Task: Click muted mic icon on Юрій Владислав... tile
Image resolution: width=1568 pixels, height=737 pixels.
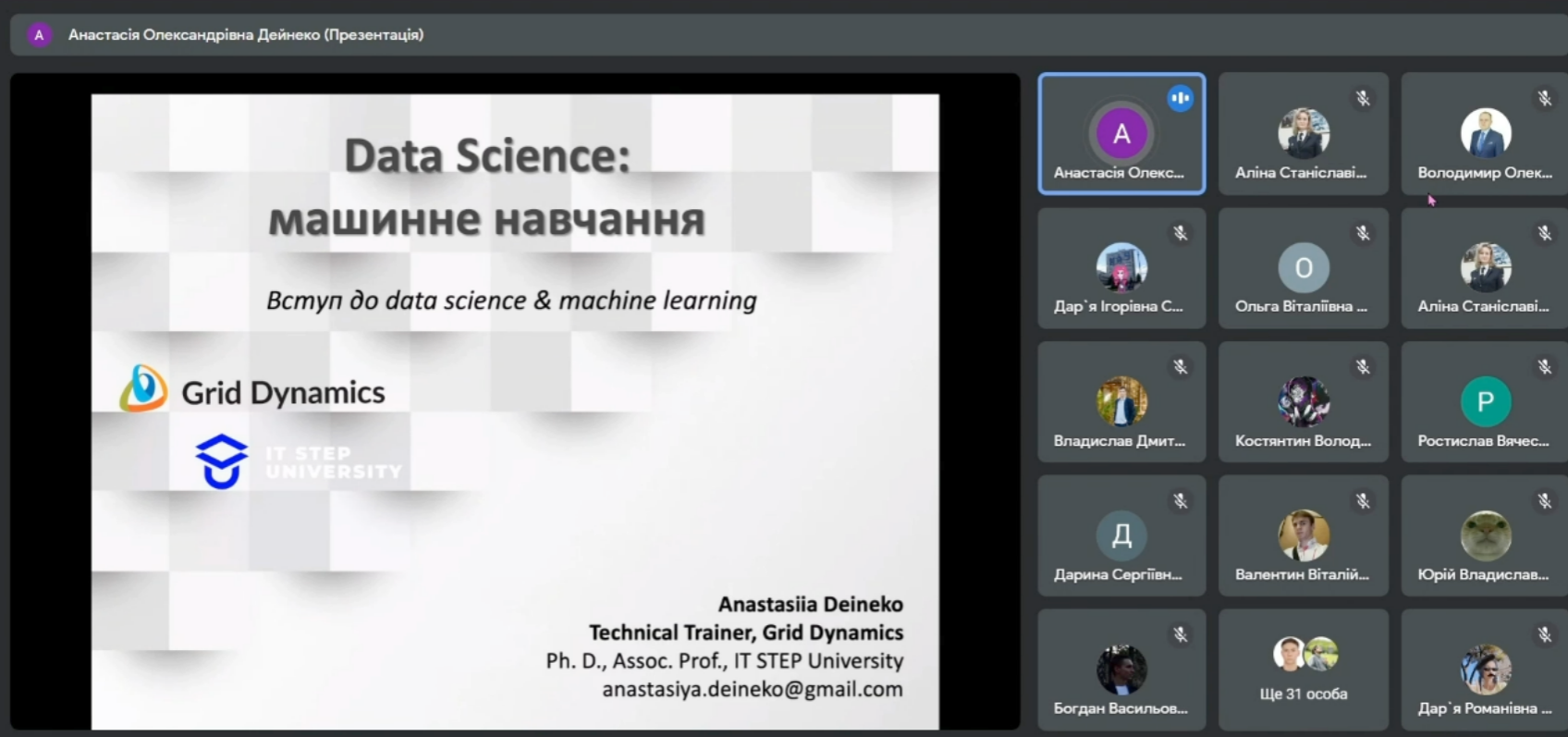Action: (1545, 501)
